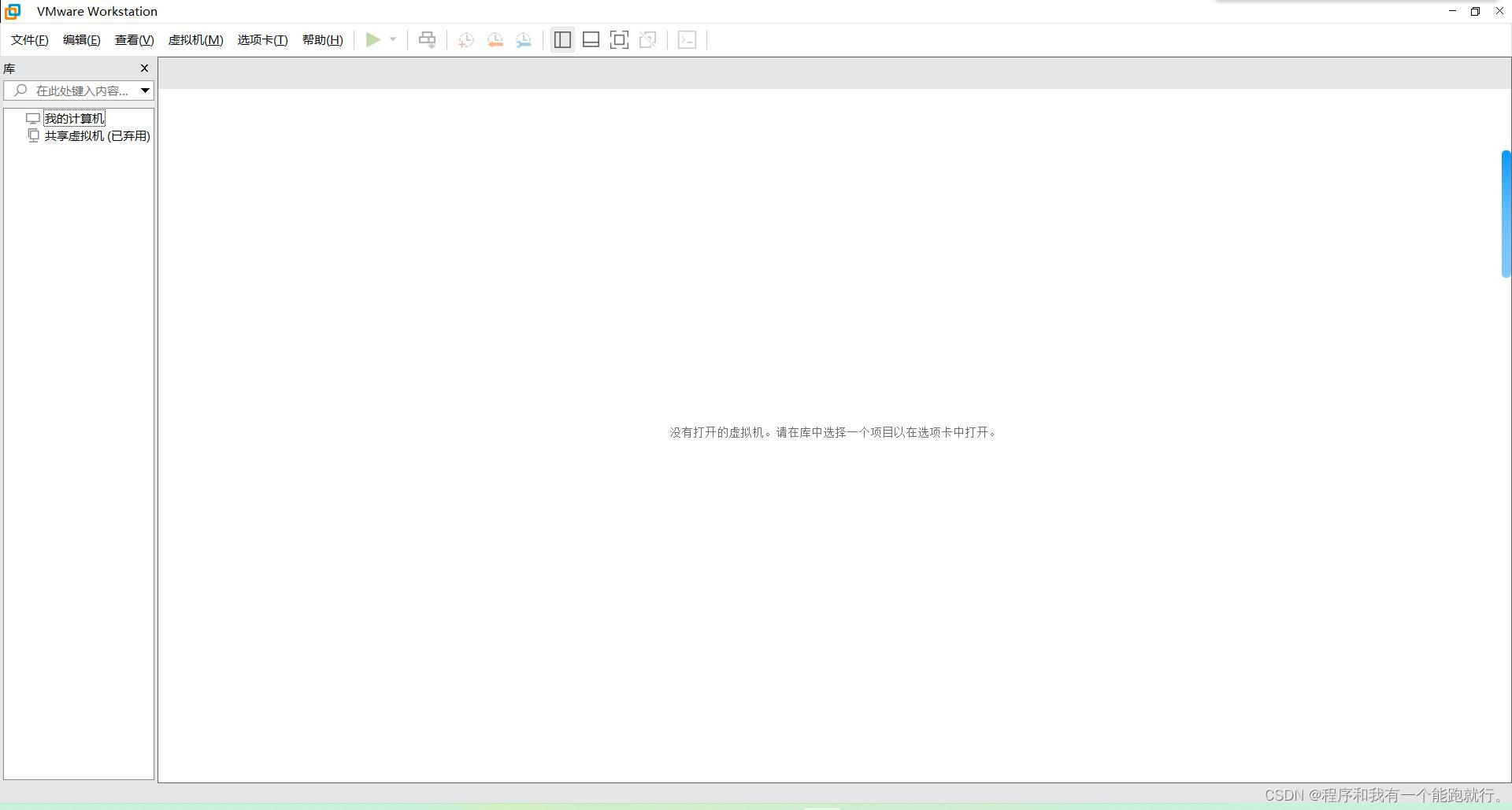Click the 我的计算机 monitor icon
1512x810 pixels.
click(x=33, y=118)
